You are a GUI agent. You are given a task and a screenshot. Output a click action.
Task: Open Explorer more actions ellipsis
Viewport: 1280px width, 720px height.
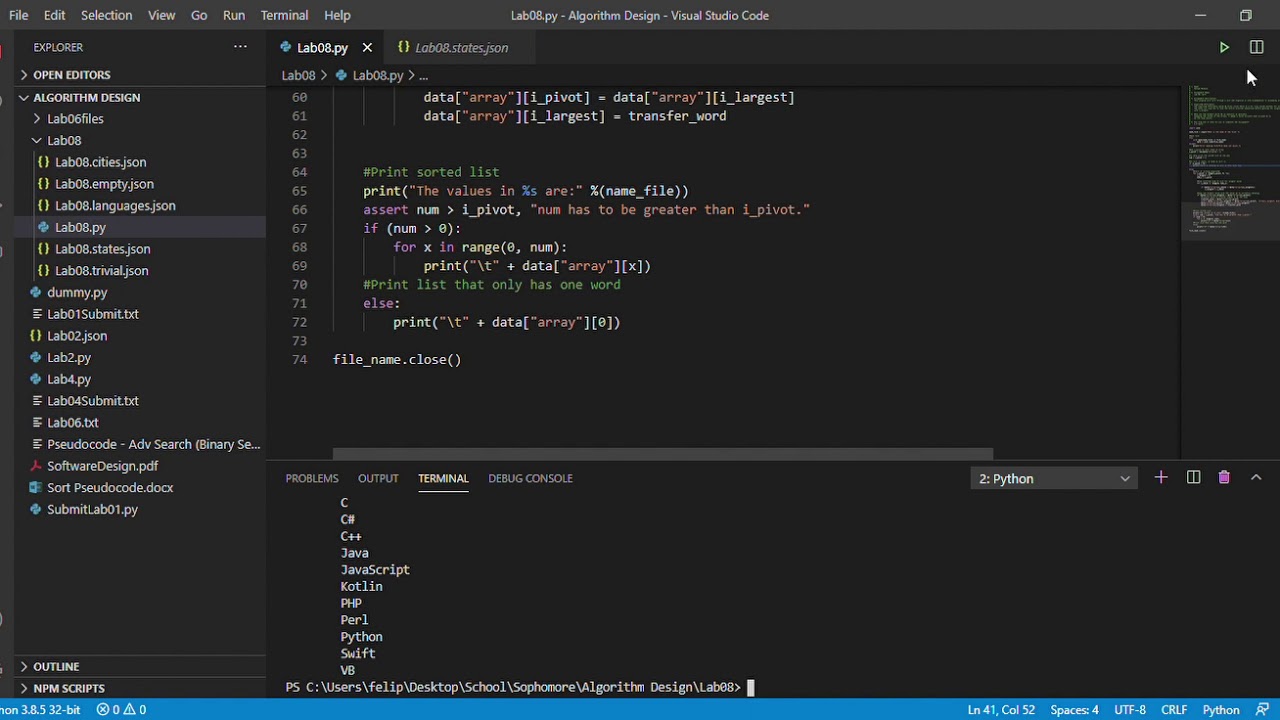pyautogui.click(x=240, y=47)
